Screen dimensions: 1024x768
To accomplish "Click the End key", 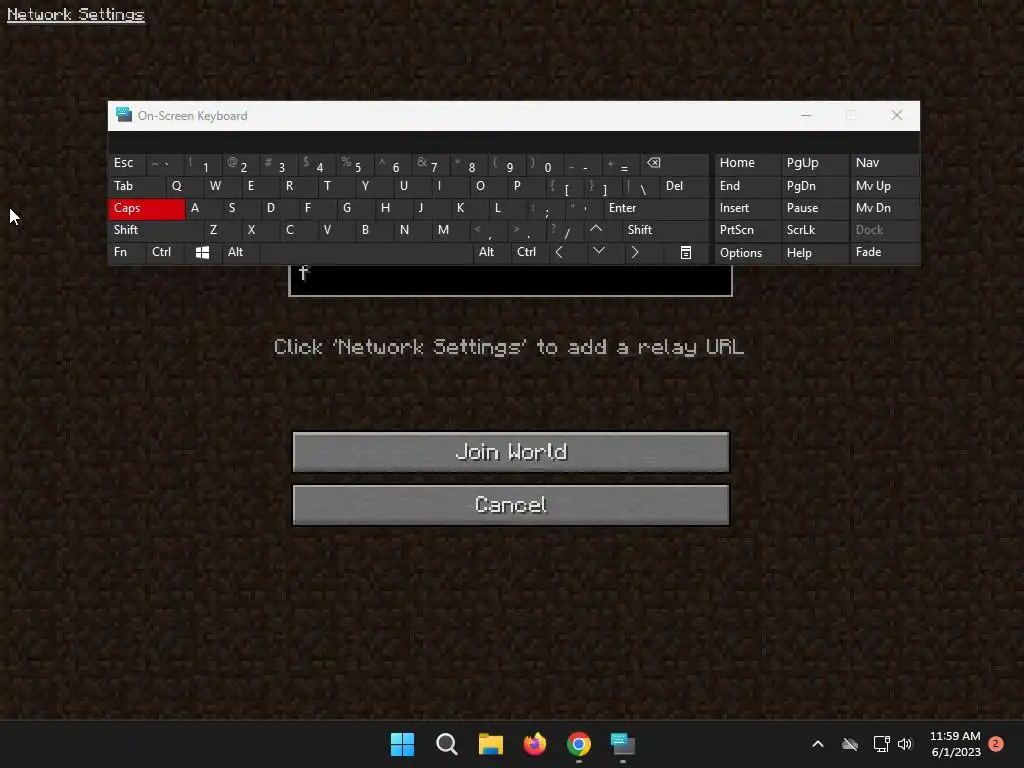I will (747, 186).
